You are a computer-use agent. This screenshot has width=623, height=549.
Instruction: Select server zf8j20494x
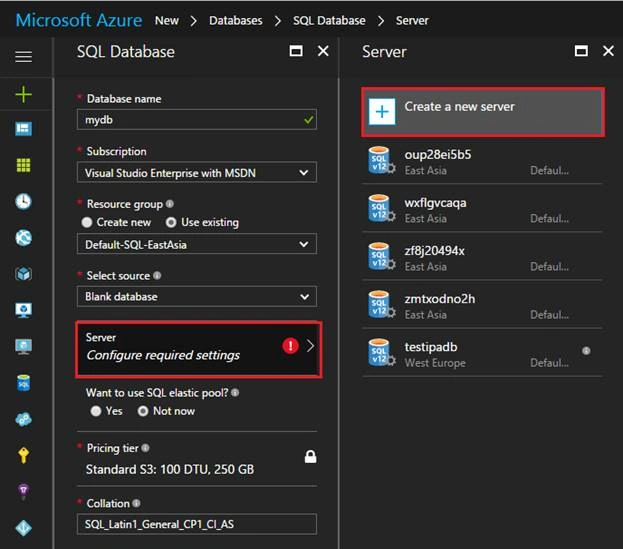[x=483, y=257]
